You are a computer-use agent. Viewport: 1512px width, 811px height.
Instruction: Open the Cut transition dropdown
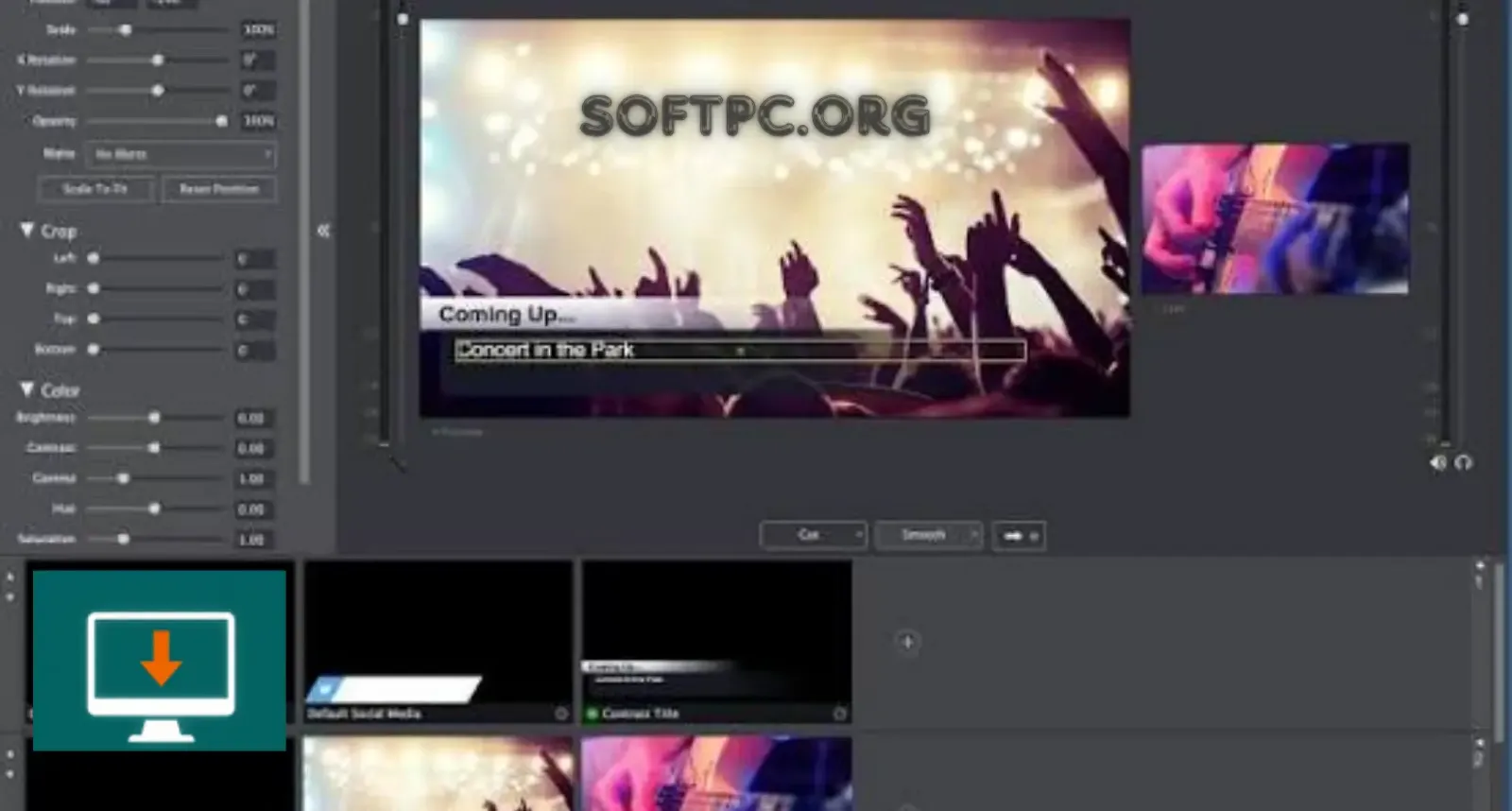[813, 535]
